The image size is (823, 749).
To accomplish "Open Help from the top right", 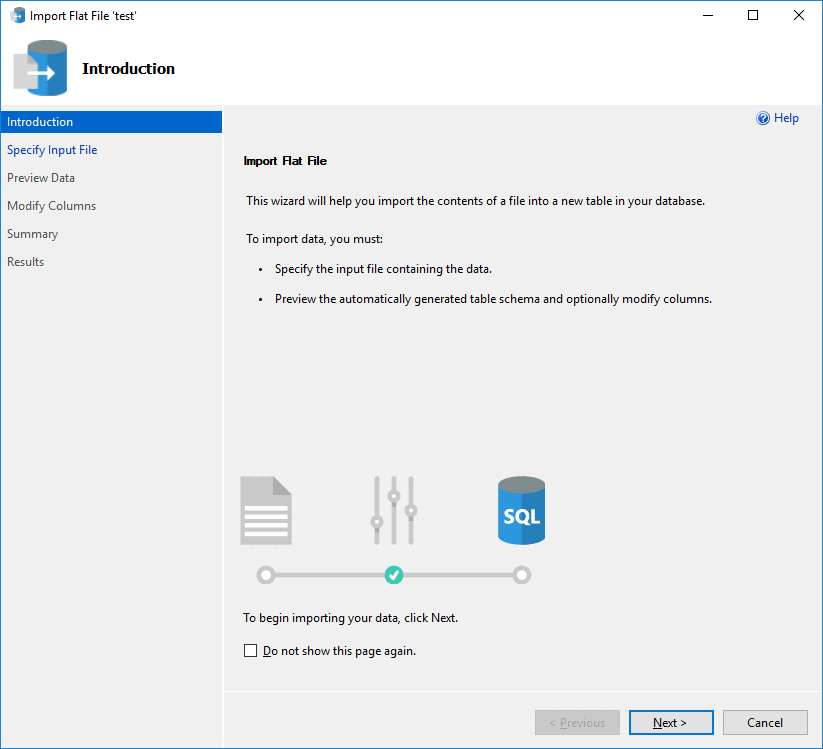I will (778, 117).
